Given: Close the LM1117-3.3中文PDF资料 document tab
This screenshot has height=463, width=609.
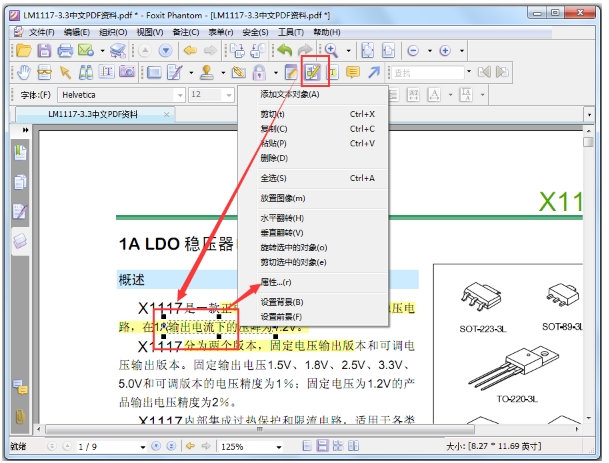Looking at the screenshot, I should [166, 115].
